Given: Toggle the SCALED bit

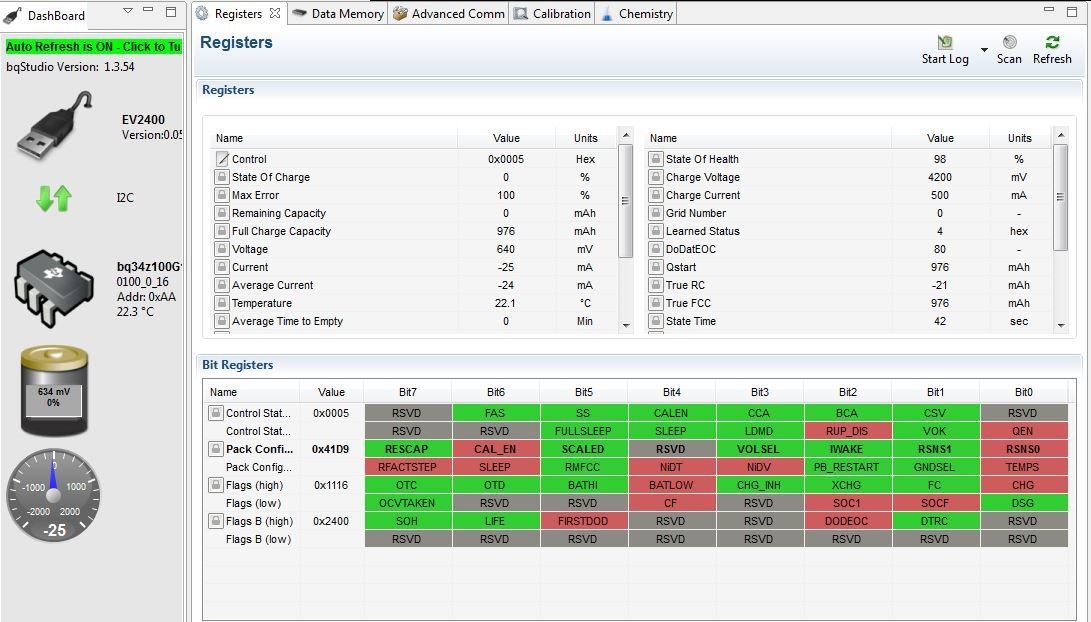Looking at the screenshot, I should [x=584, y=449].
